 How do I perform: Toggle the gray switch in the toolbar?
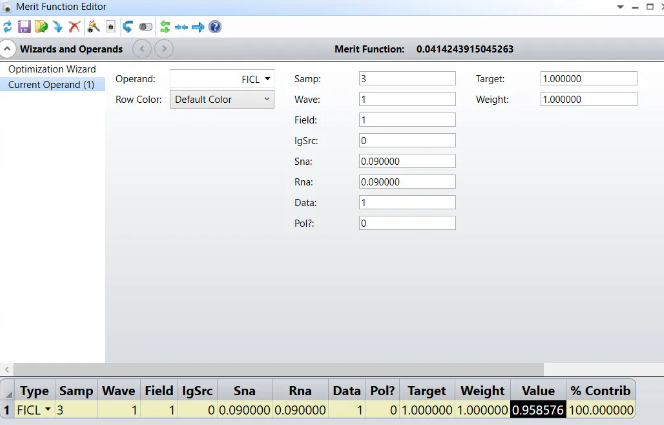(x=145, y=27)
